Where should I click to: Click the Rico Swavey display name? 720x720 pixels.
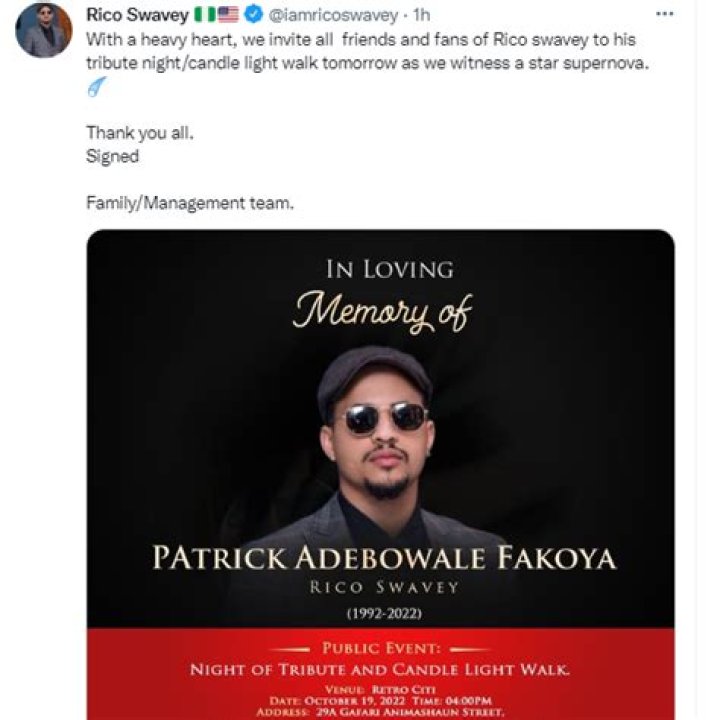[x=136, y=16]
